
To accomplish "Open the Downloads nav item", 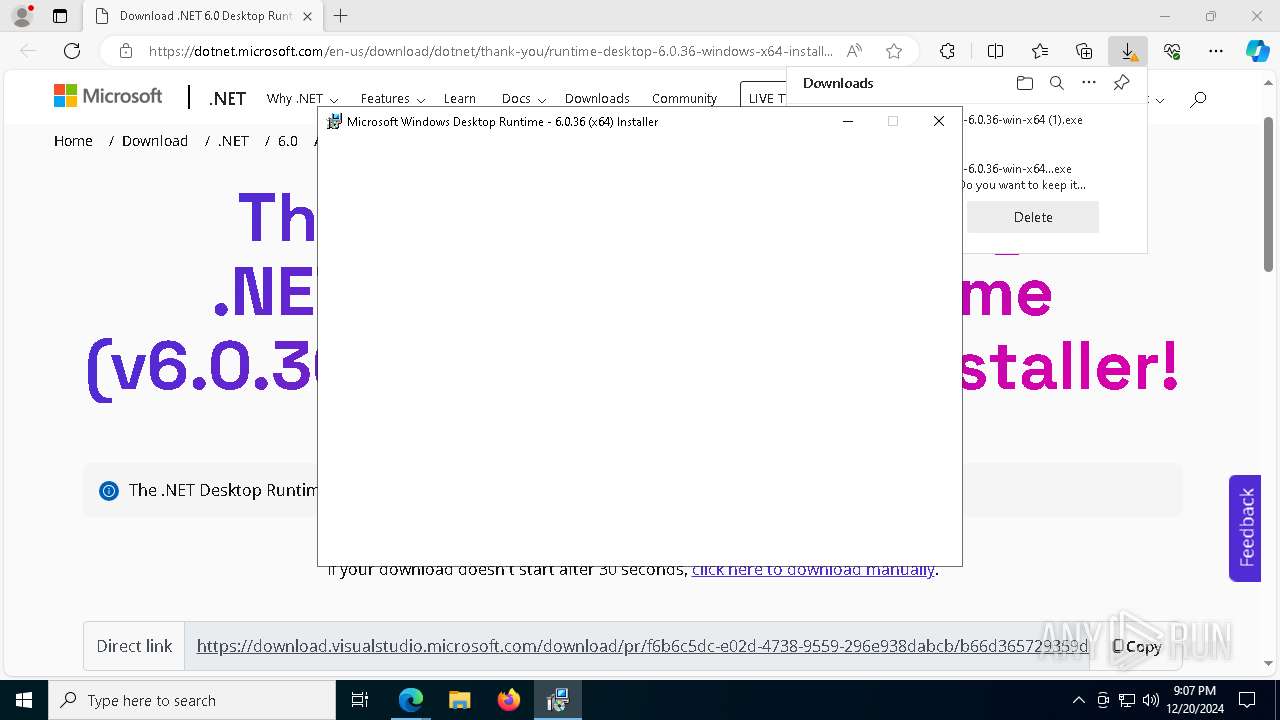I will [597, 98].
